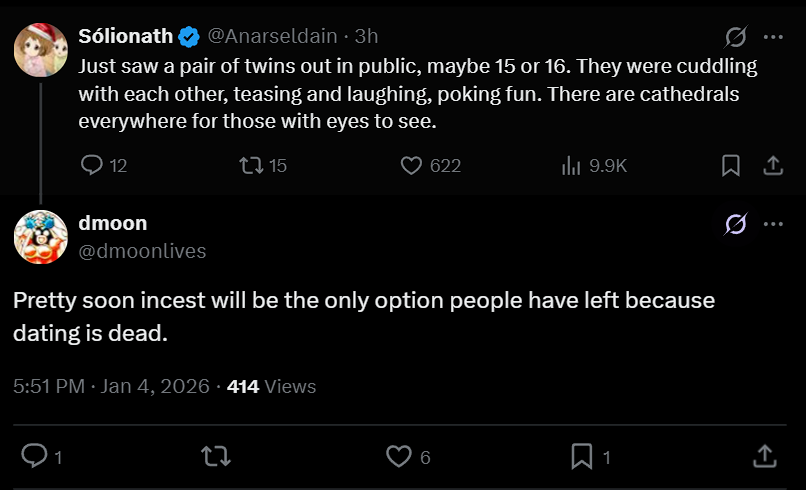Viewport: 806px width, 490px height.
Task: Open Grok icon on Sólionath's tweet
Action: 735,37
